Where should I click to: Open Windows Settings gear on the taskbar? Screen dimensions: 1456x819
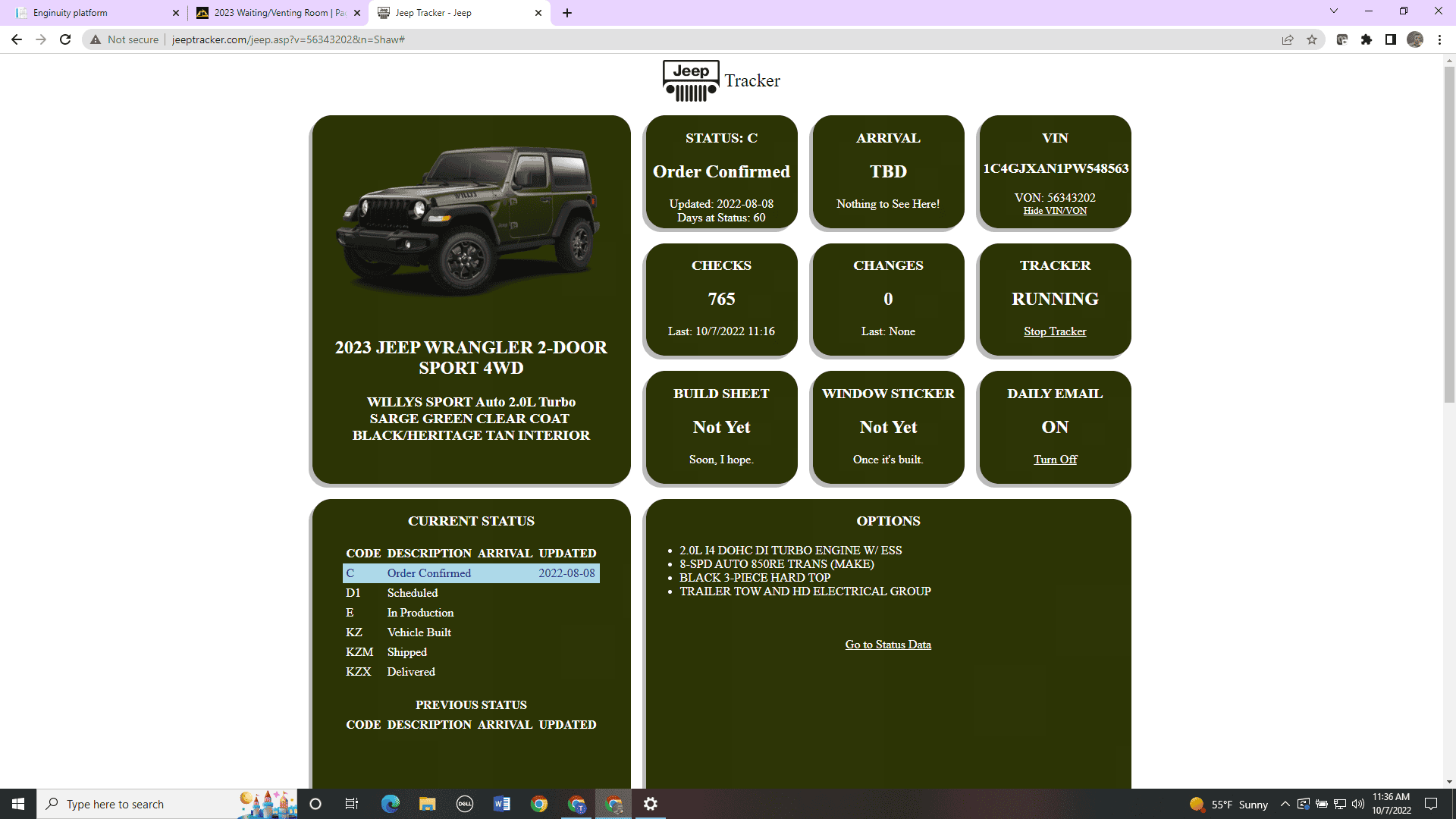coord(651,804)
